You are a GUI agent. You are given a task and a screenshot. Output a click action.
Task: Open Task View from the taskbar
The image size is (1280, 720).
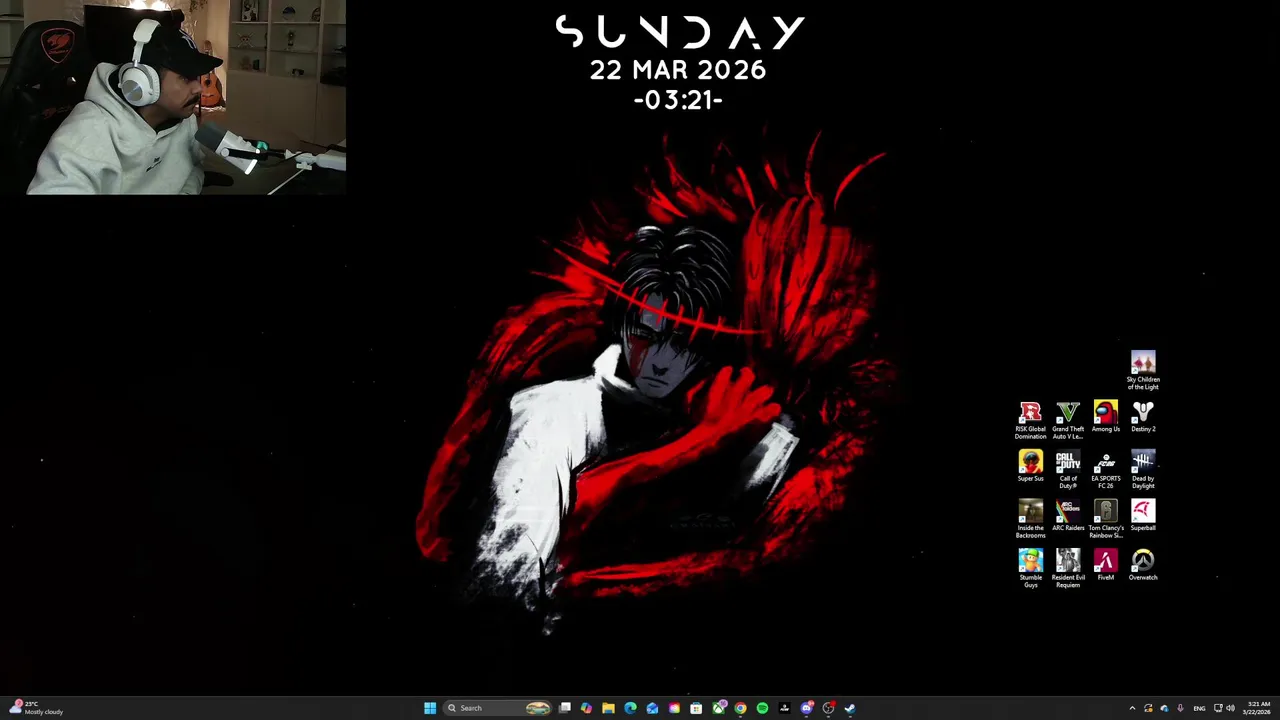point(565,708)
